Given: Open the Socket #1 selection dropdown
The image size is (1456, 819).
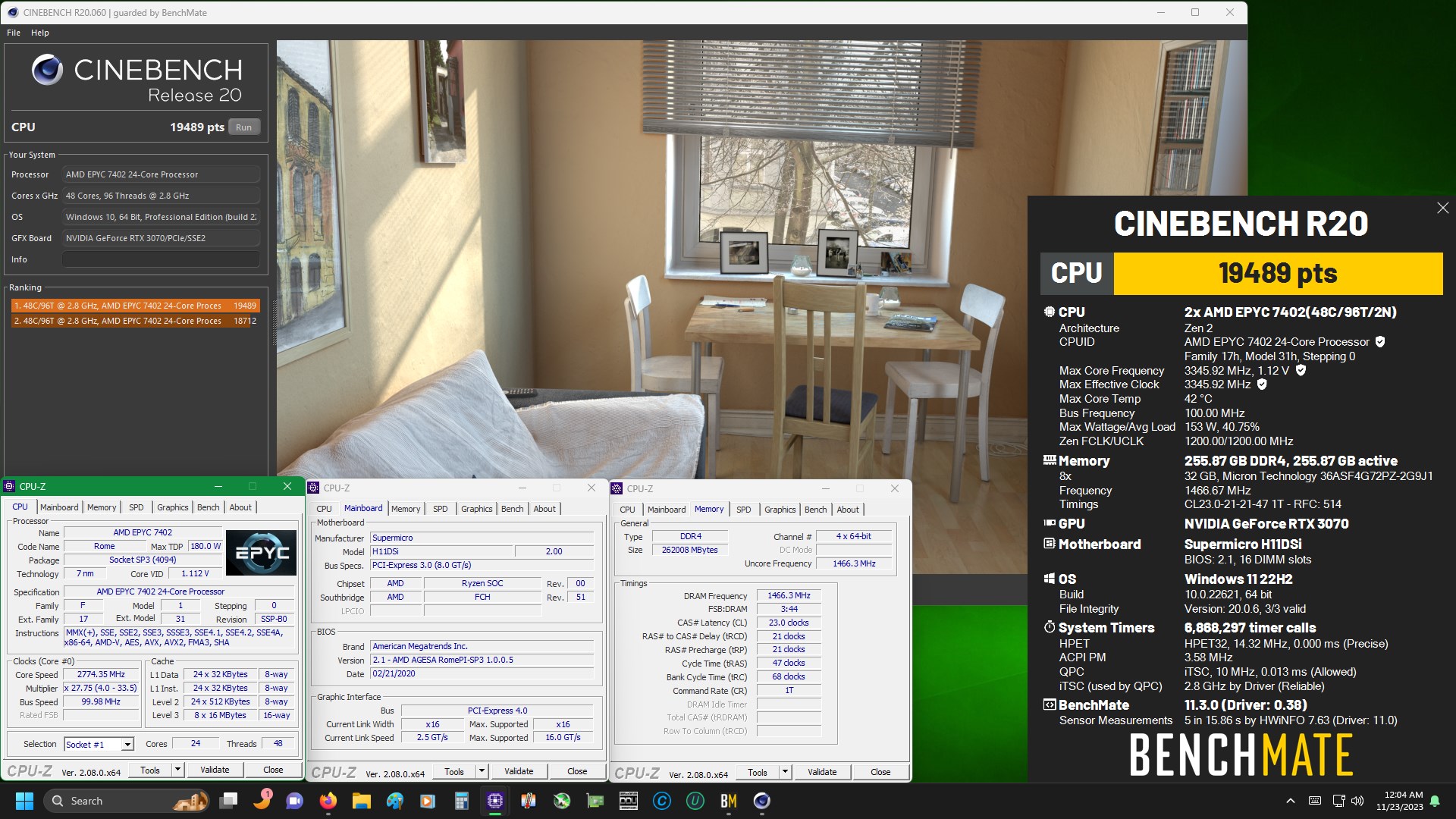Looking at the screenshot, I should point(99,744).
